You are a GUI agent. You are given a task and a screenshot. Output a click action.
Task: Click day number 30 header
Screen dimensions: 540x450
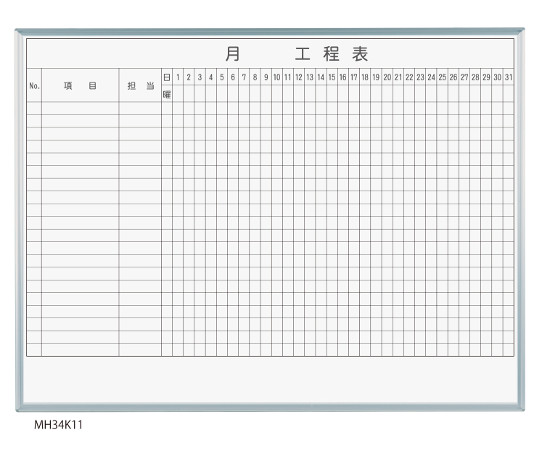497,77
